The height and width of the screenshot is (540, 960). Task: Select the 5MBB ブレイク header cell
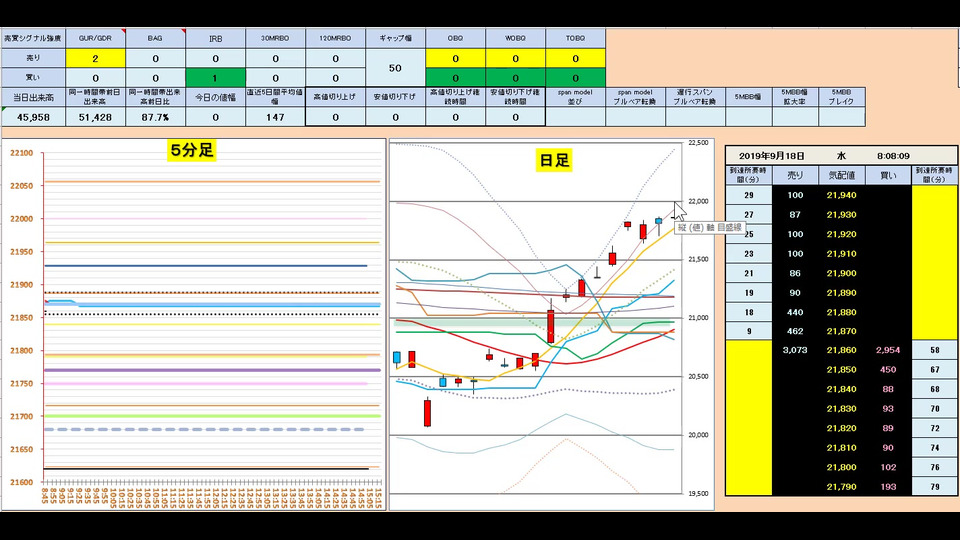841,97
